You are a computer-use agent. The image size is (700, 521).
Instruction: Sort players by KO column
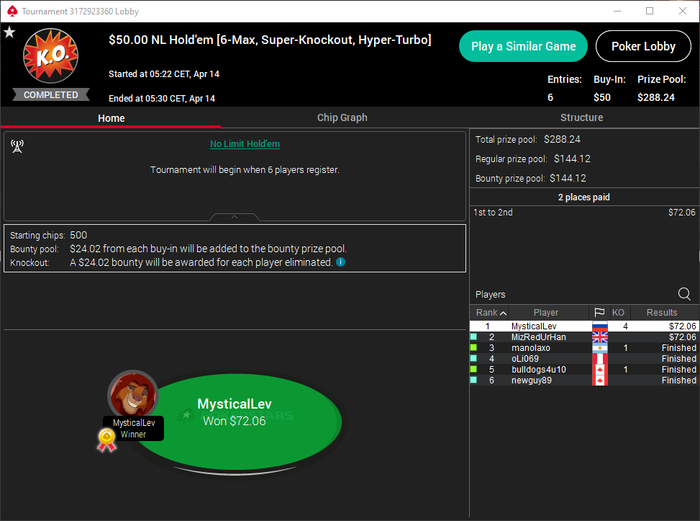(x=618, y=312)
